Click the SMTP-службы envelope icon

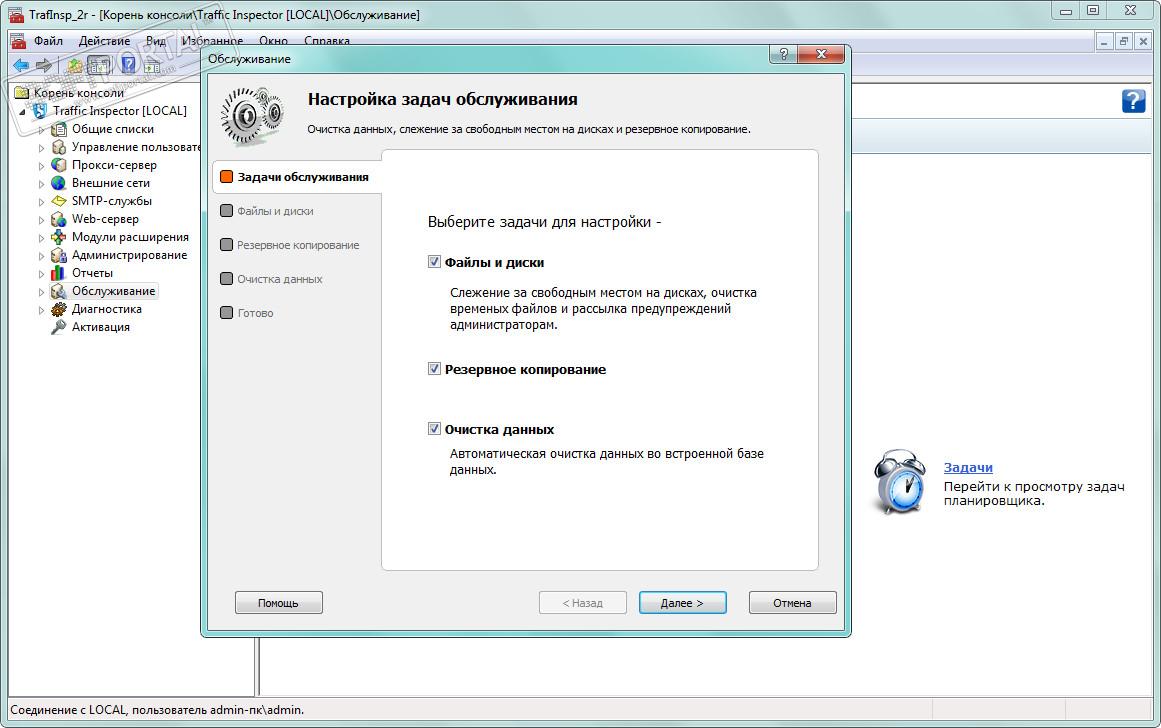pyautogui.click(x=58, y=201)
